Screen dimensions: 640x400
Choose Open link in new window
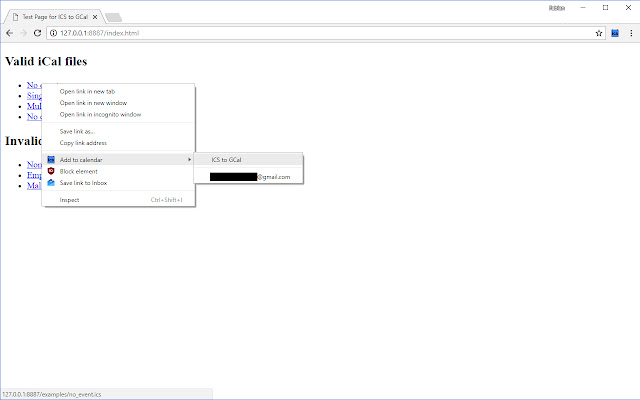point(118,103)
